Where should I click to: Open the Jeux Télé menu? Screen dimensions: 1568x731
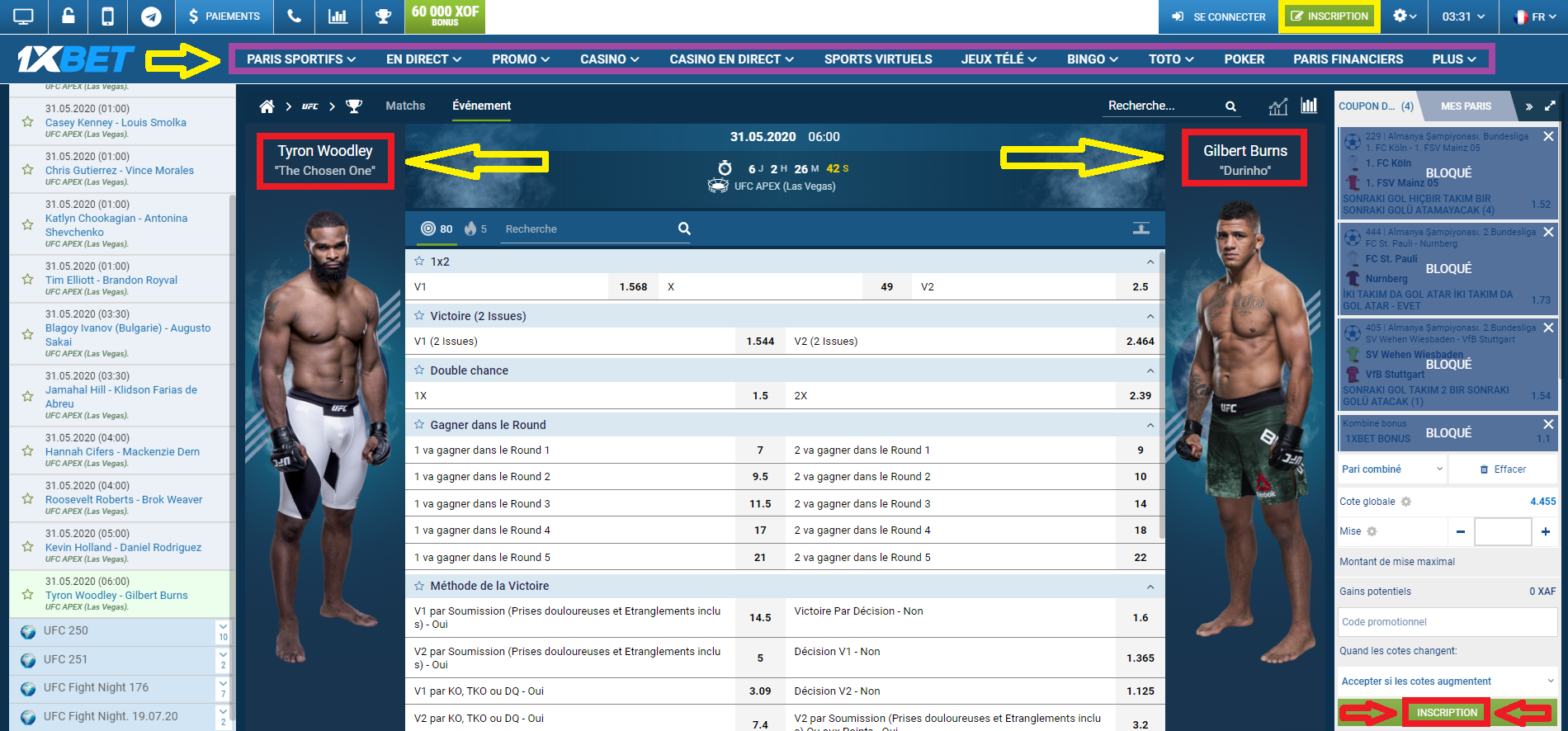coord(999,59)
